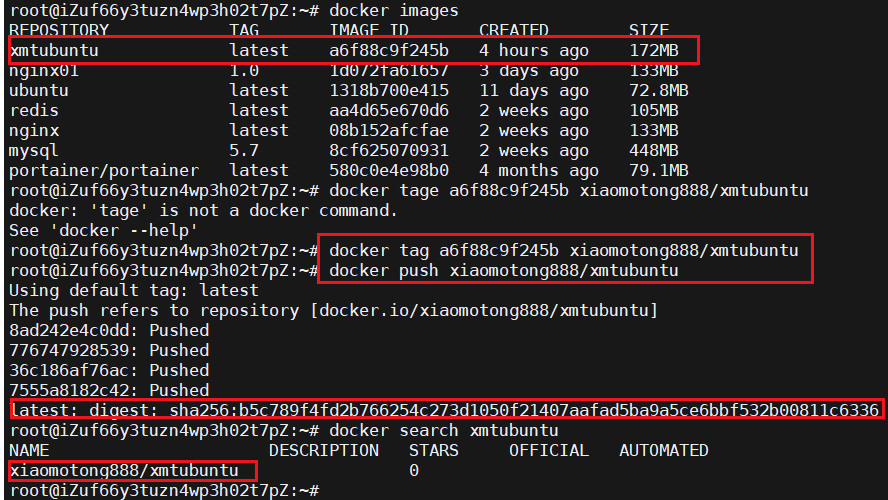This screenshot has height=500, width=888.
Task: Click the STARS column header in search output
Action: click(x=433, y=450)
